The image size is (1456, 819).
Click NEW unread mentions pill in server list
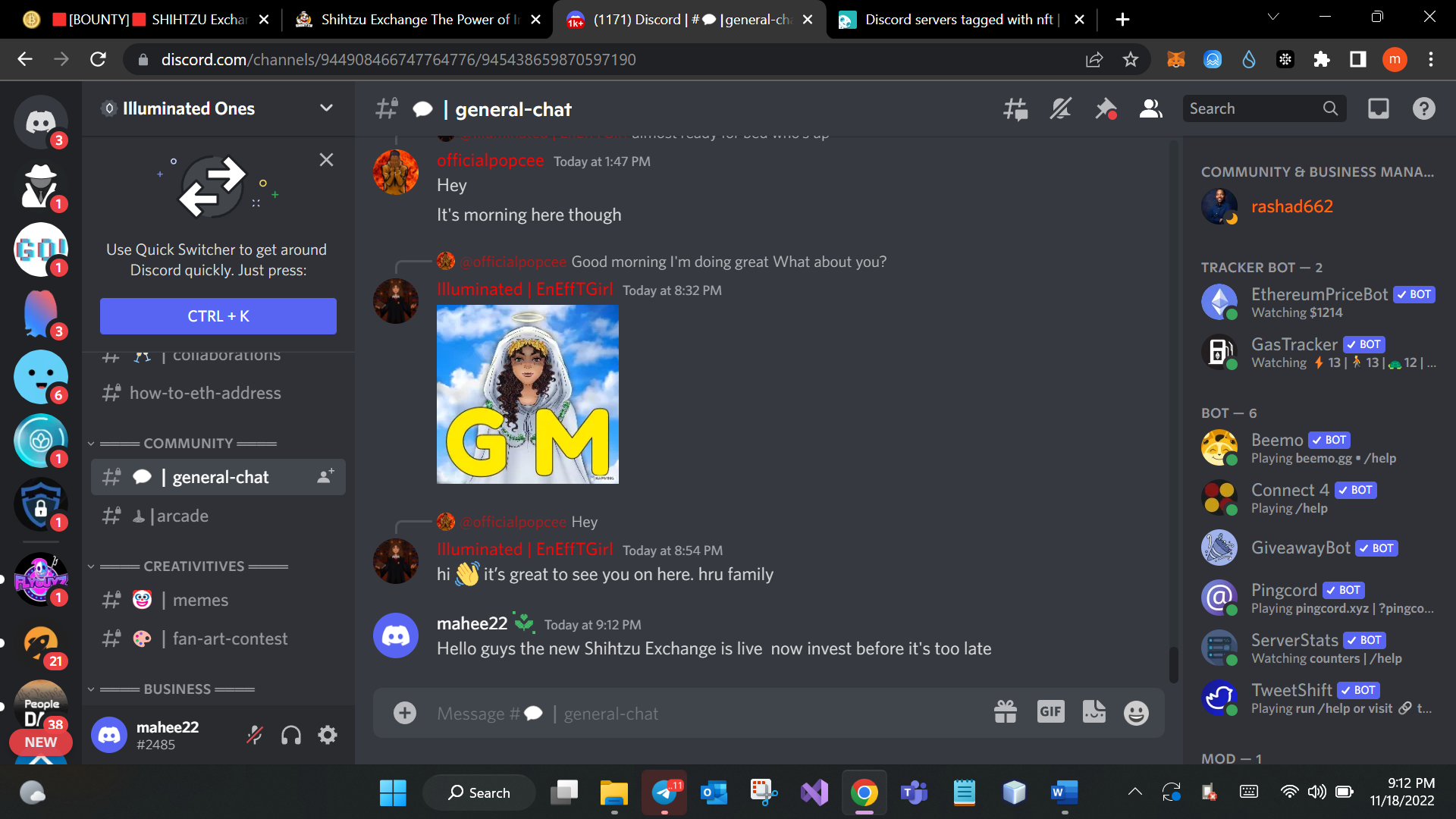click(41, 742)
